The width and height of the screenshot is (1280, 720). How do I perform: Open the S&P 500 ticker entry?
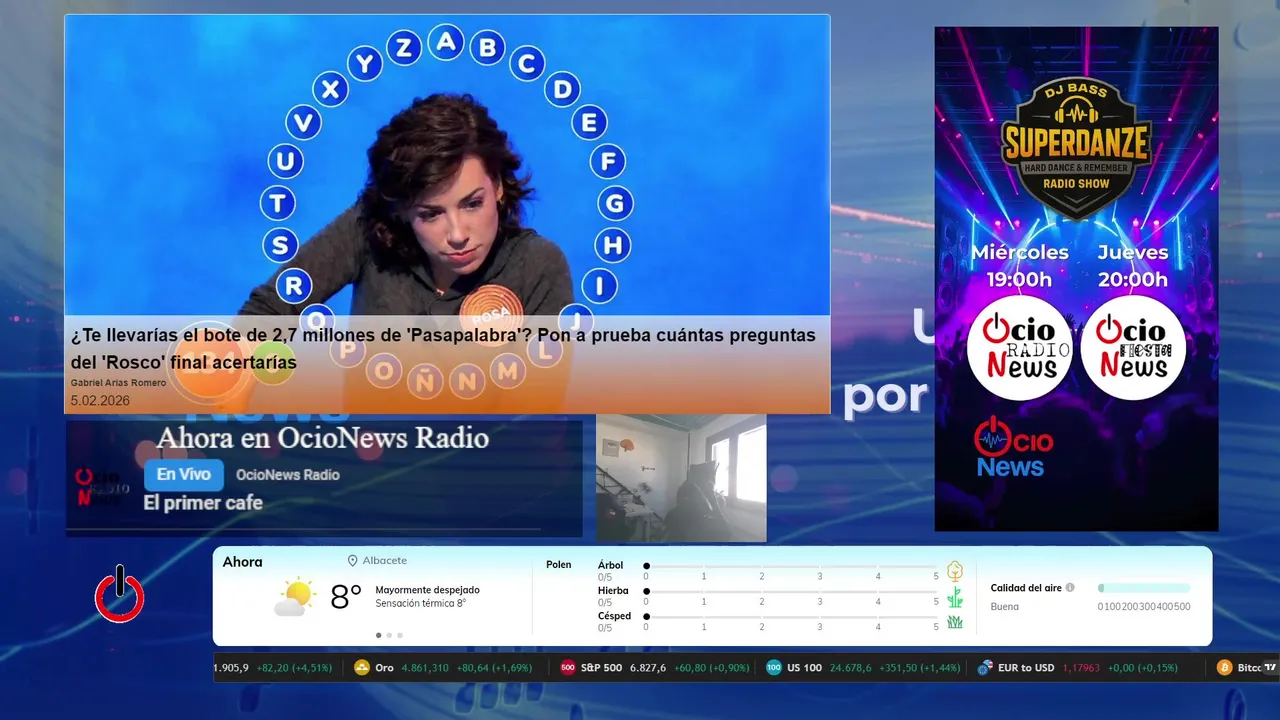coord(653,667)
